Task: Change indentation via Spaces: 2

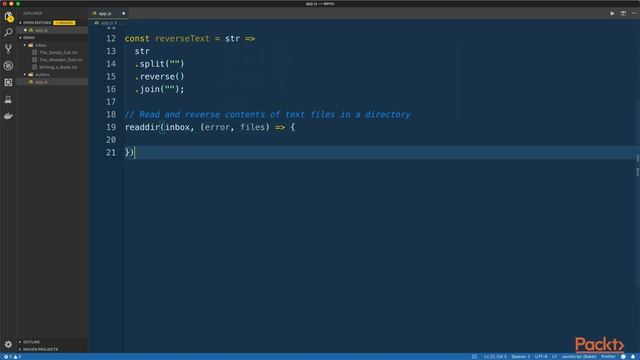Action: pos(520,357)
